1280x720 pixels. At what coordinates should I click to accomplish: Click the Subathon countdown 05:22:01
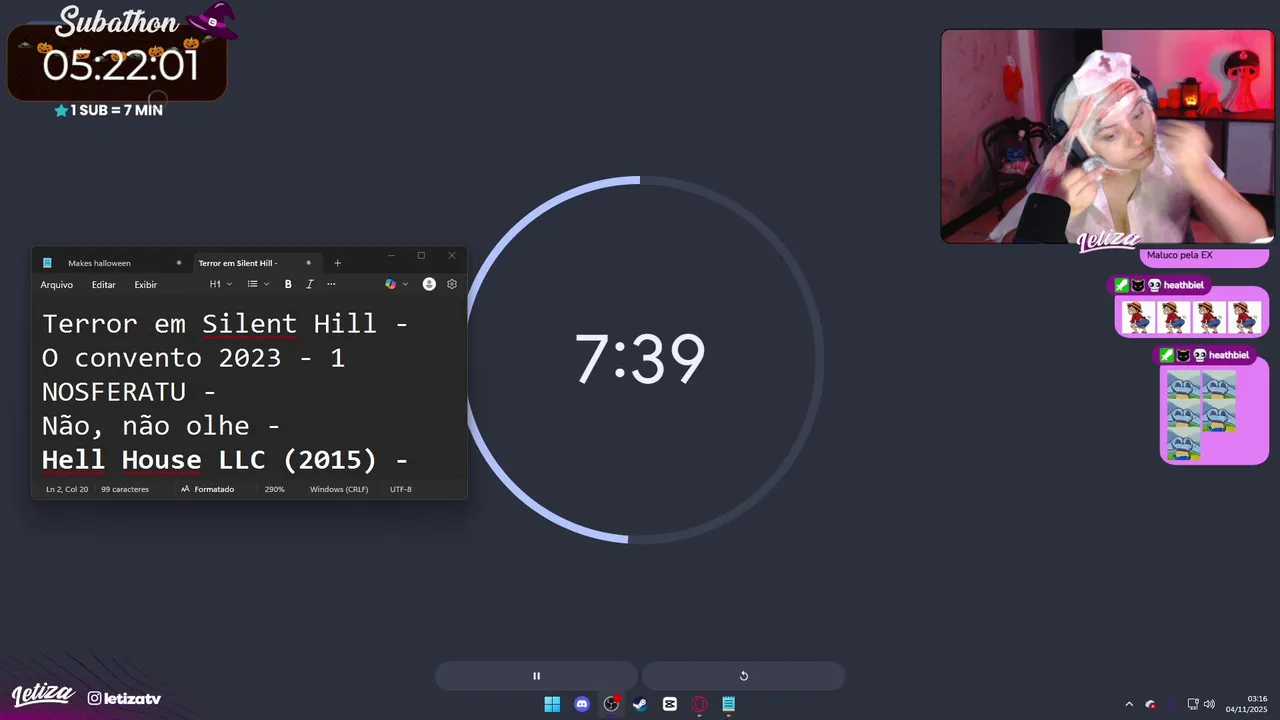(x=120, y=66)
